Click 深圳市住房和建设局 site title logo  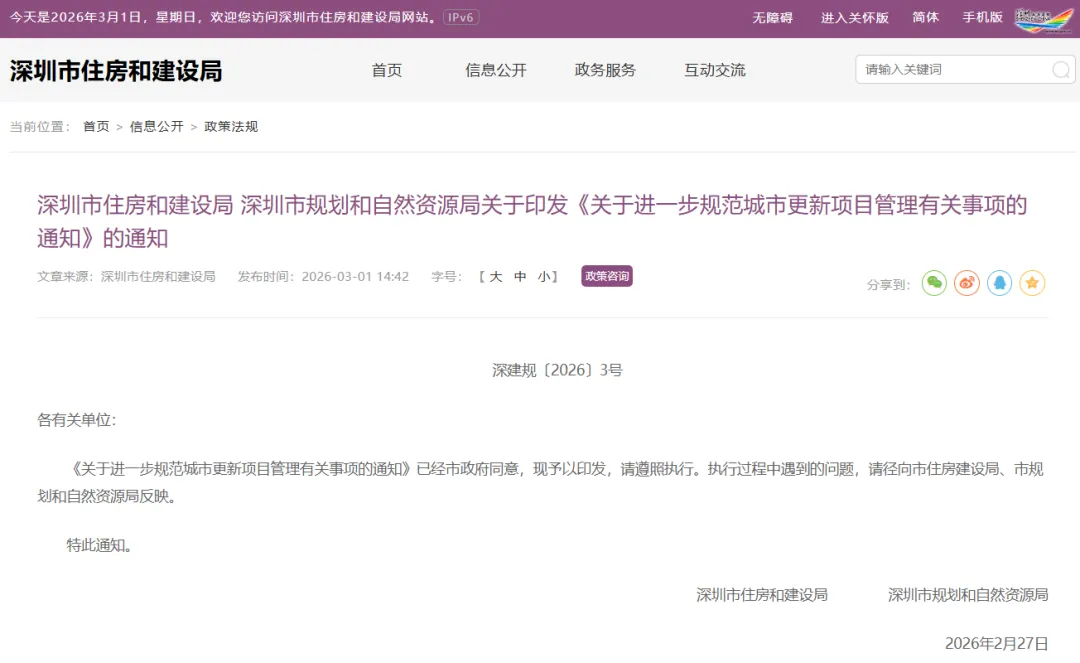[x=116, y=71]
